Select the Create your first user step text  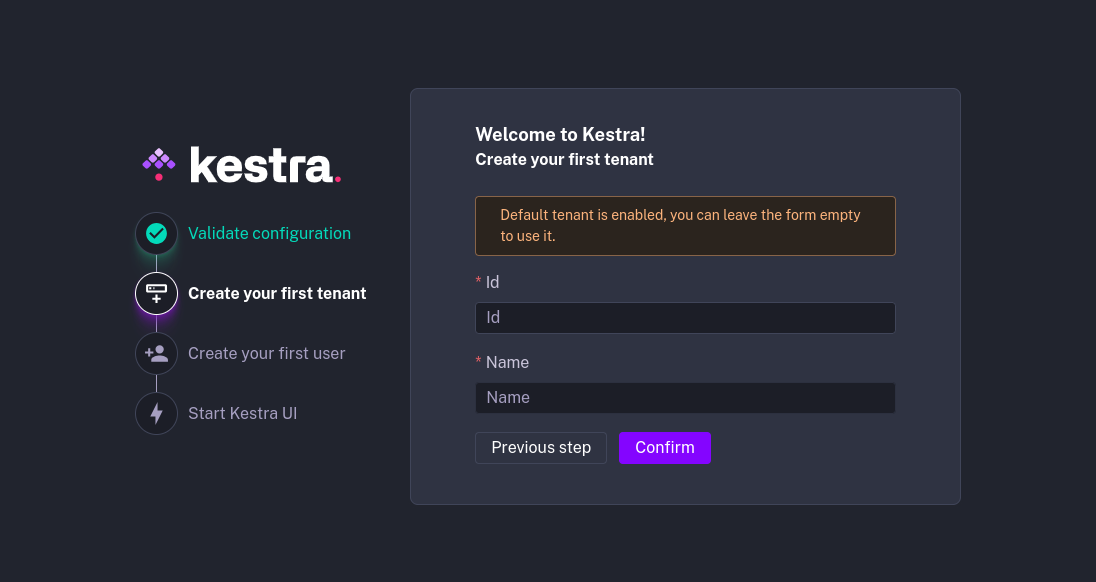266,353
